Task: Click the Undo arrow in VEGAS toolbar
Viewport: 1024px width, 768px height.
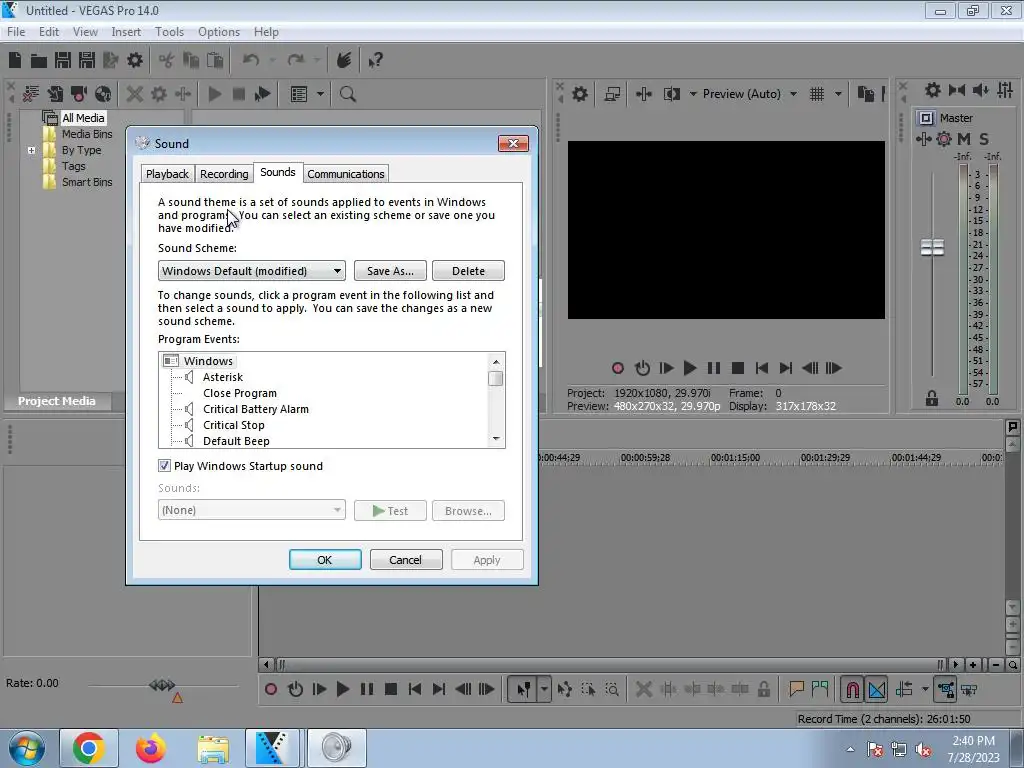Action: pos(251,60)
